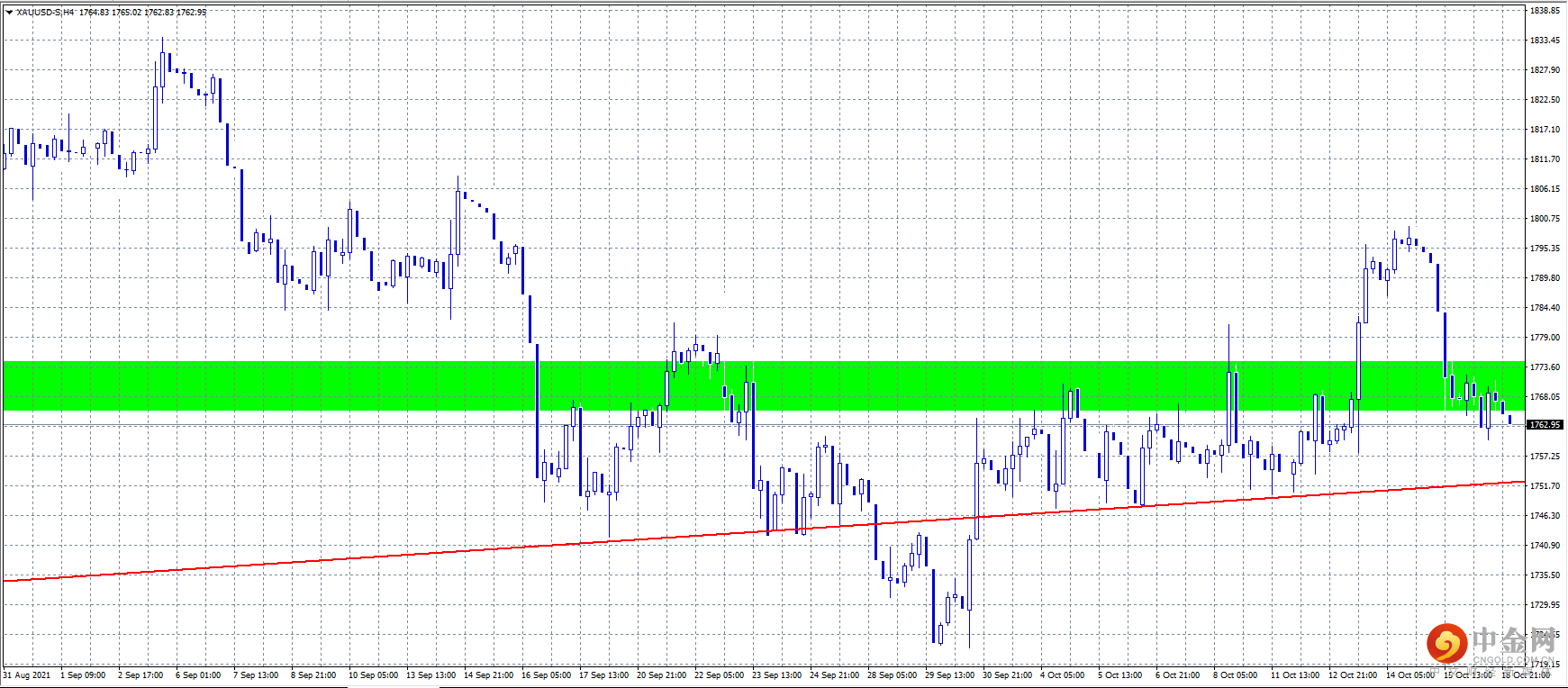Click price level 1795.35 on the axis
Screen dimensions: 1568x688
(1545, 249)
